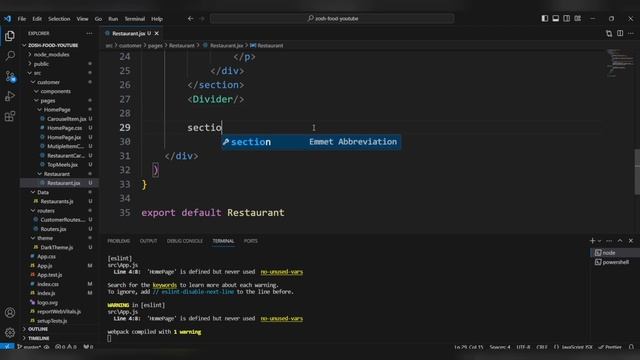Open Restaurants.js in Data folder

click(x=57, y=201)
